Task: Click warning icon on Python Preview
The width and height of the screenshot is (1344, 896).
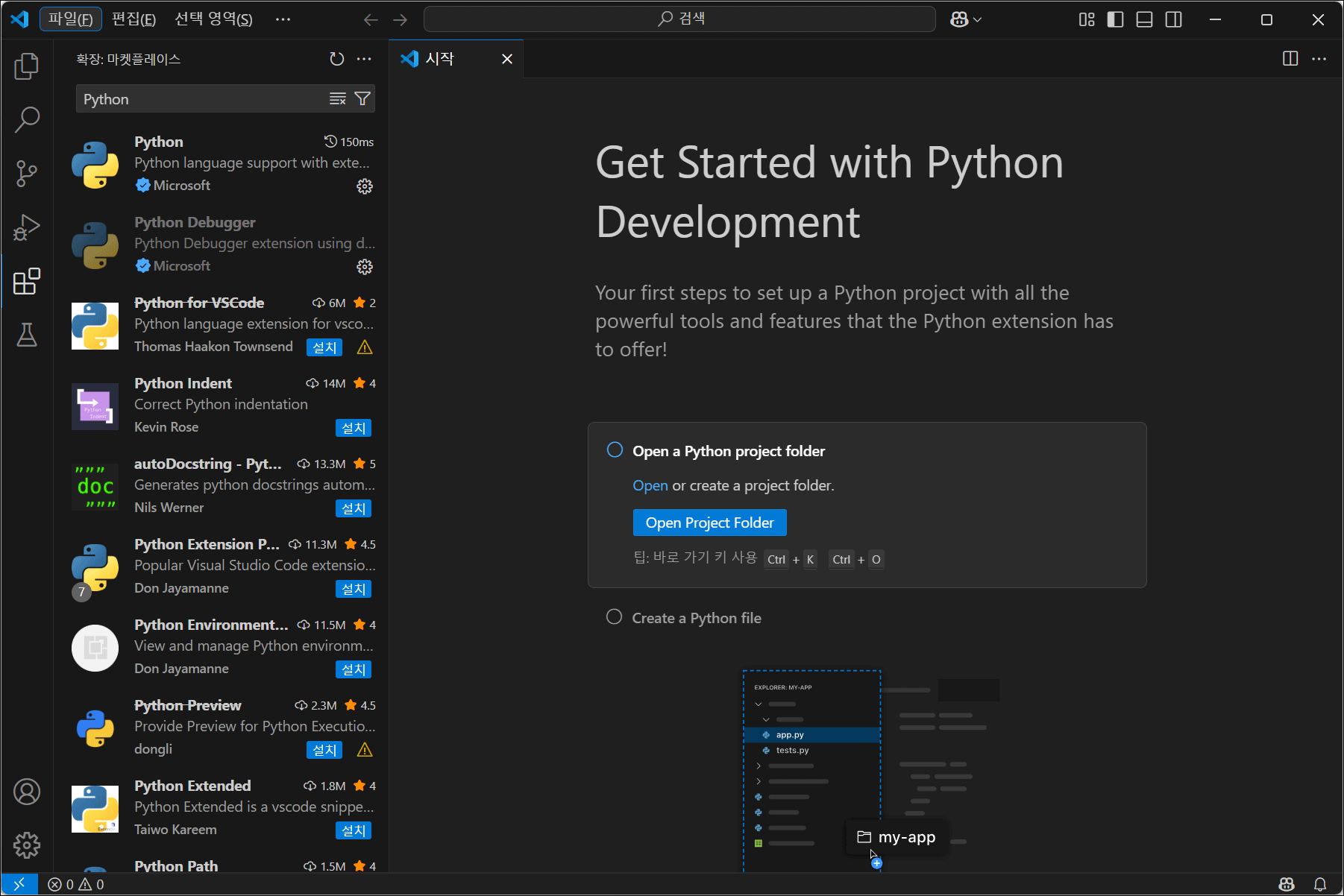Action: [365, 750]
